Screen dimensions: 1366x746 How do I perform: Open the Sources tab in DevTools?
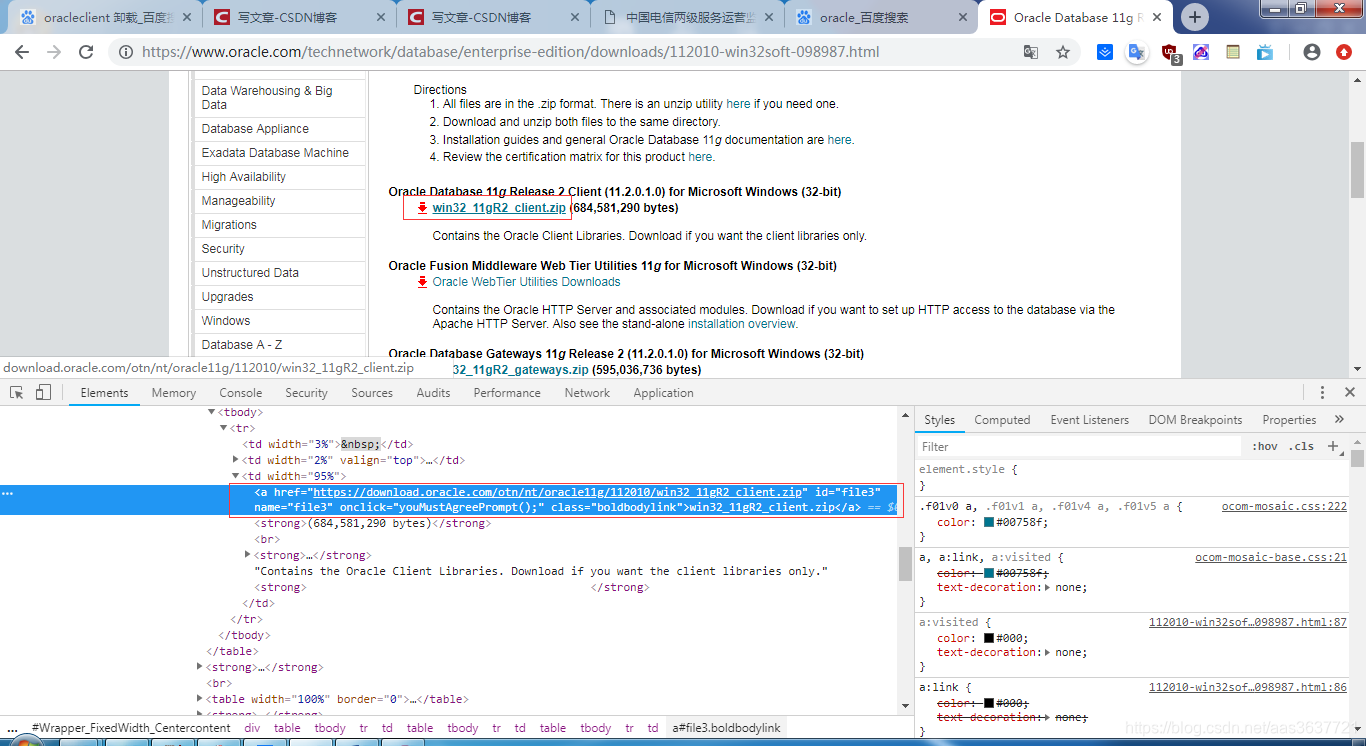coord(372,393)
